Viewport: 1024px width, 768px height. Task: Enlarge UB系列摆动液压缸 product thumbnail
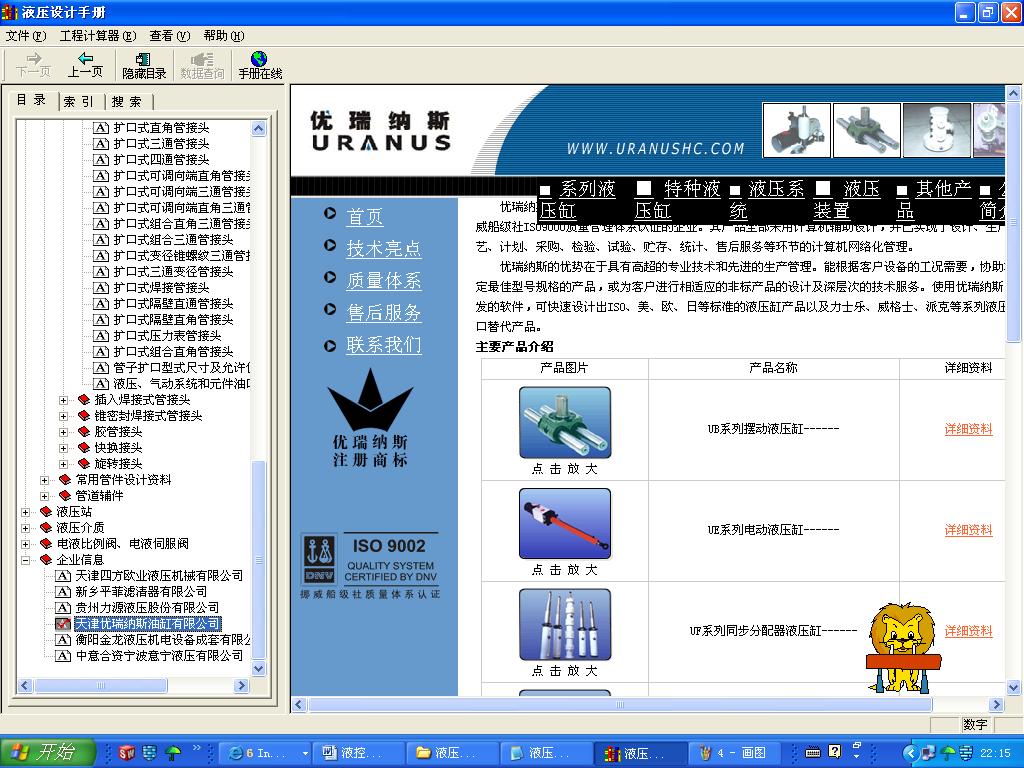(x=565, y=423)
